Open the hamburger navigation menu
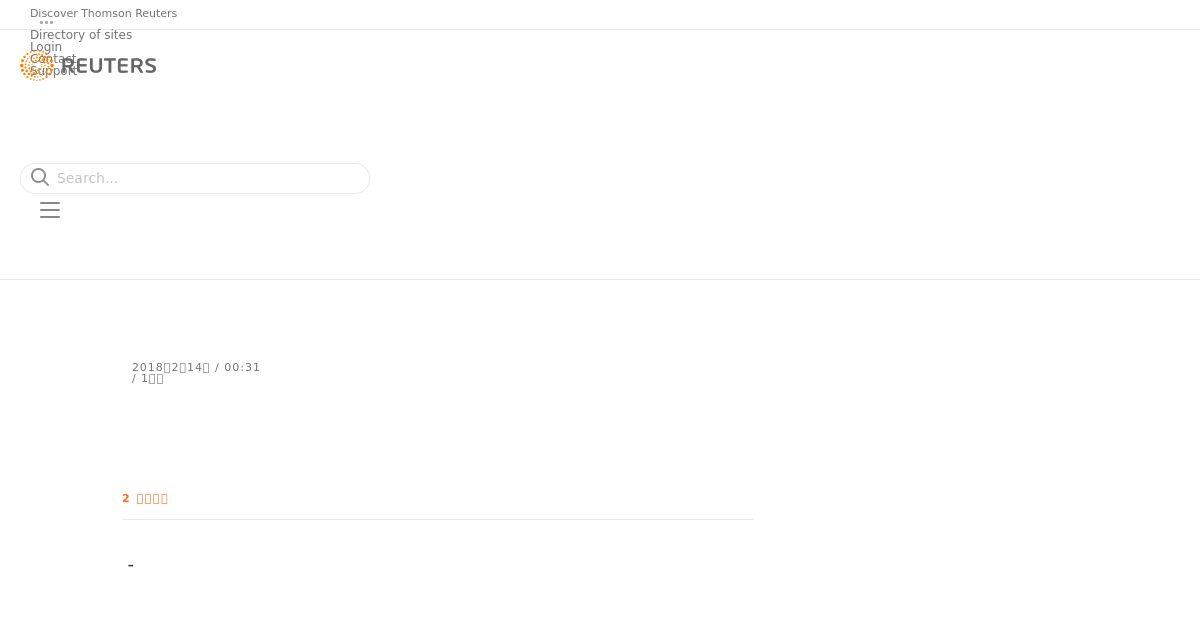1200x630 pixels. (50, 210)
